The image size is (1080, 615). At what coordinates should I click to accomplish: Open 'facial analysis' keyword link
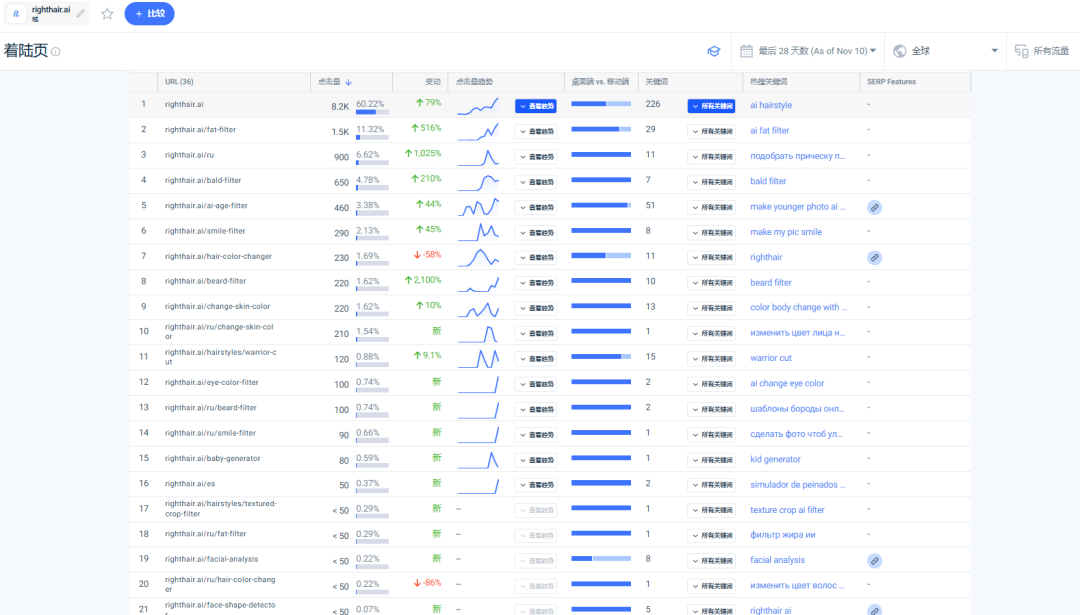777,560
